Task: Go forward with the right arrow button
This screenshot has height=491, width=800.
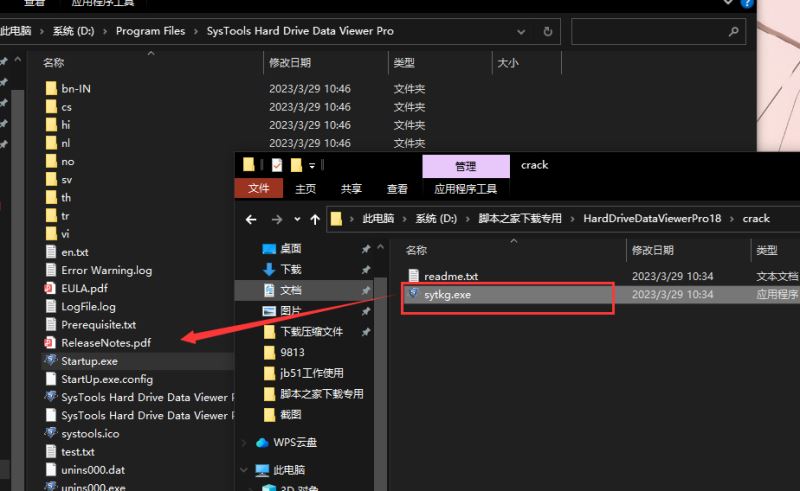Action: (x=277, y=219)
